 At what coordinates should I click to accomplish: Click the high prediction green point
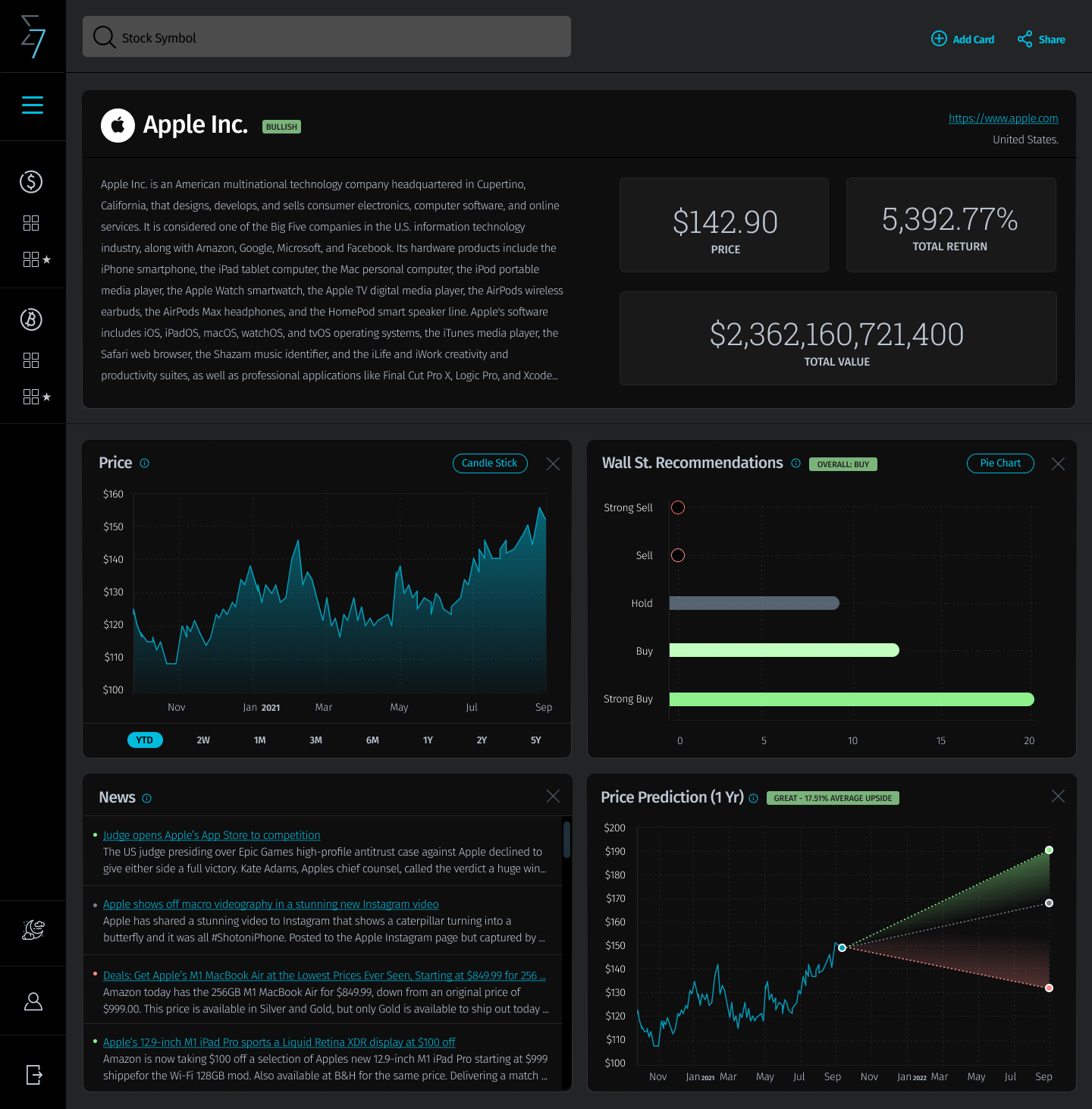click(x=1049, y=850)
